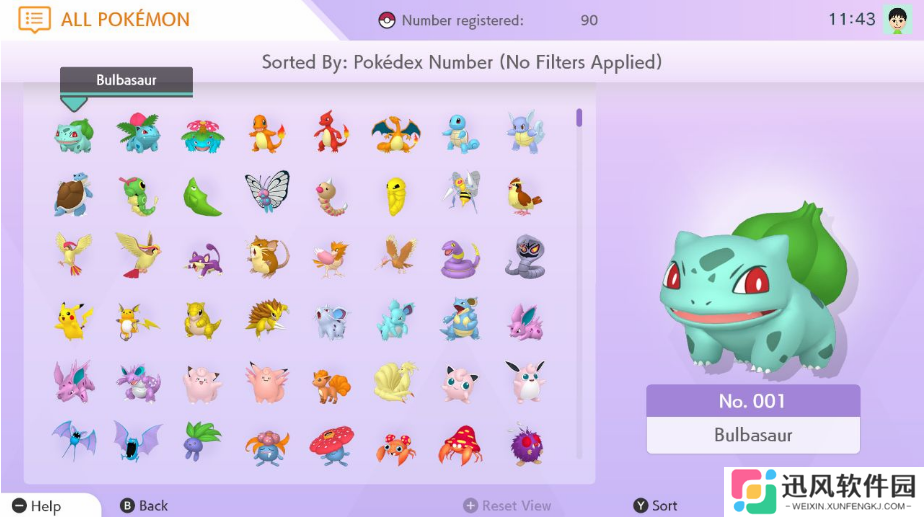Select the Sandslash icon
This screenshot has height=517, width=924.
pyautogui.click(x=267, y=319)
